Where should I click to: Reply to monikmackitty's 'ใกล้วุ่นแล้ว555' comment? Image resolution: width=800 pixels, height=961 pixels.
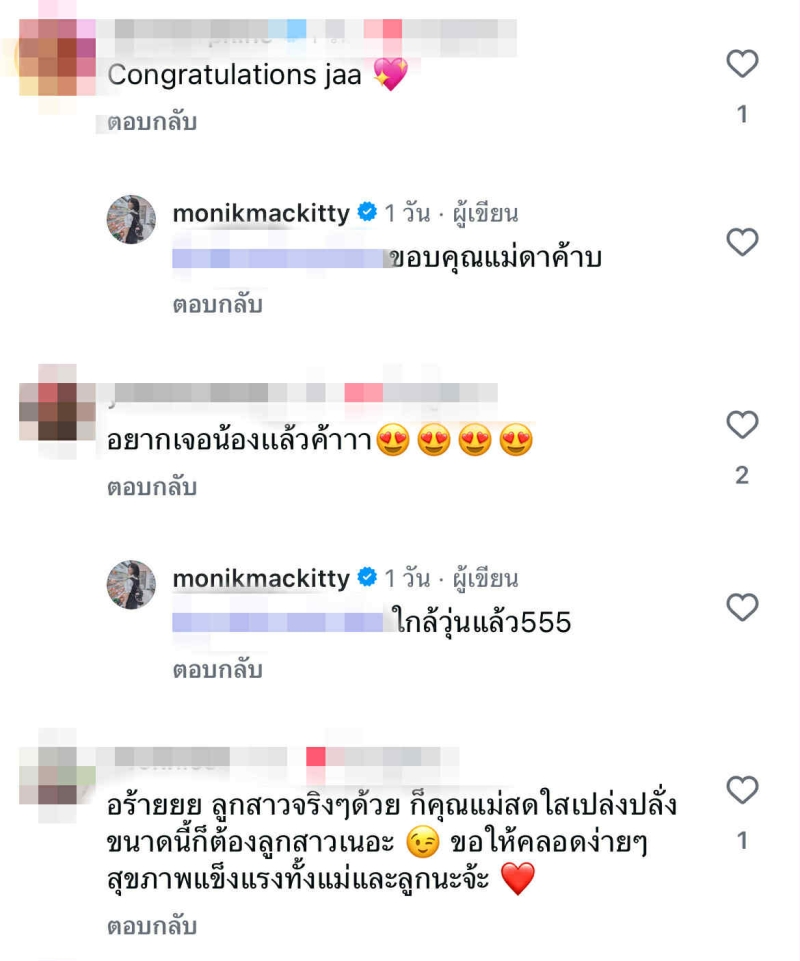218,670
